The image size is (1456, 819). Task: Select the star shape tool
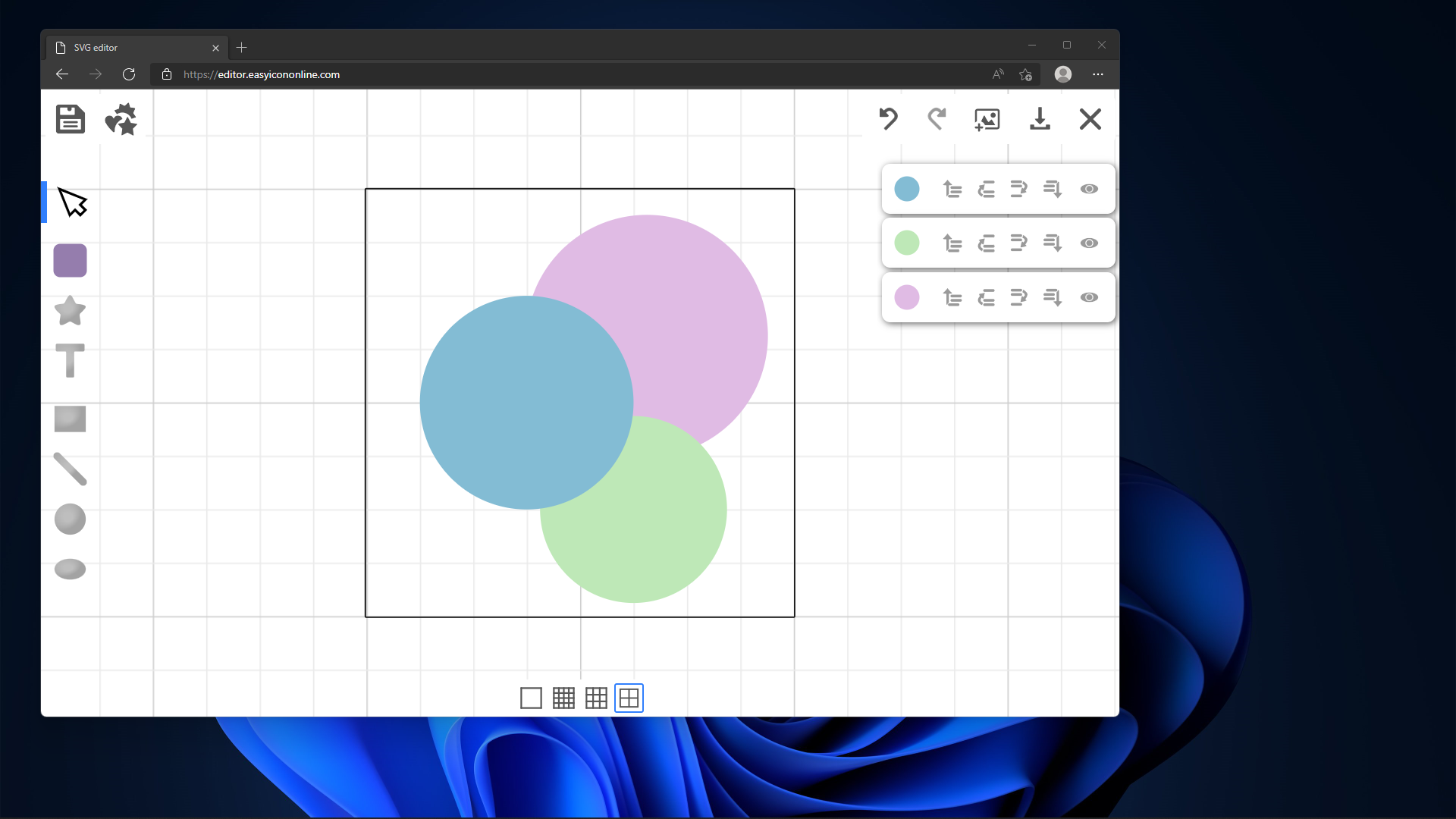70,311
